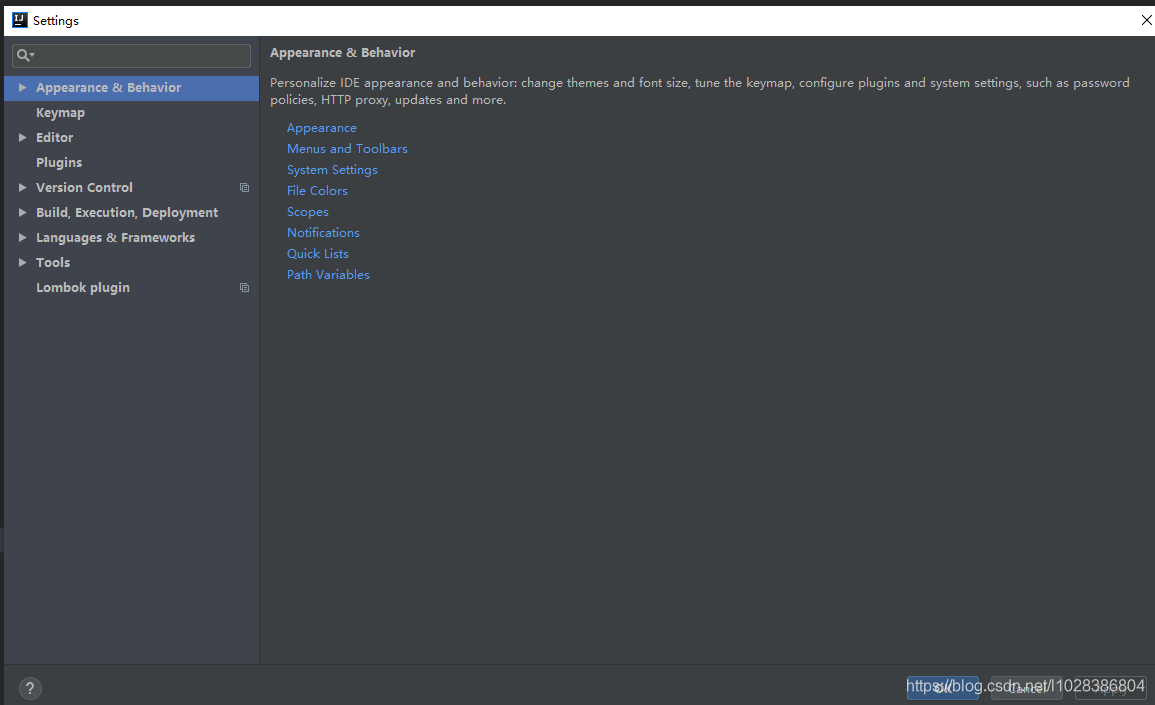This screenshot has width=1155, height=705.
Task: Click the Cancel button
Action: tap(1027, 688)
